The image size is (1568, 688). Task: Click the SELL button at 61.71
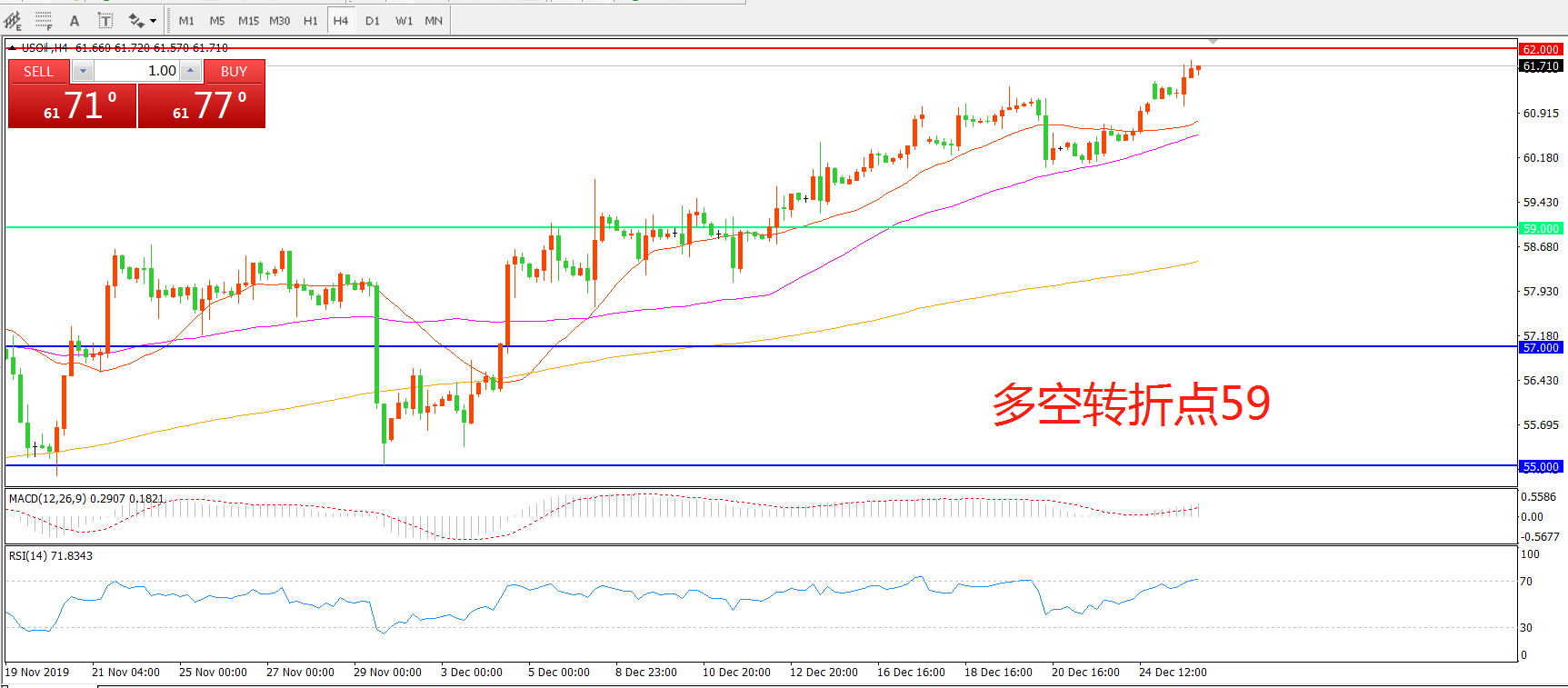pos(72,105)
